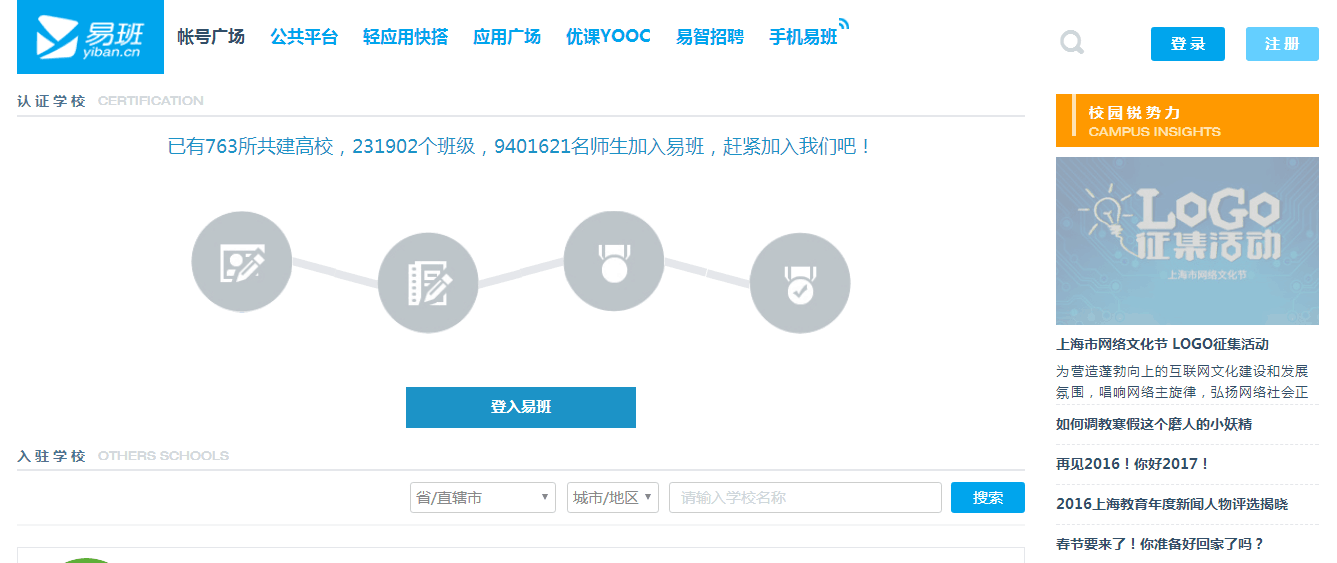This screenshot has width=1337, height=563.
Task: Open the 帐号广场 menu item
Action: (211, 37)
